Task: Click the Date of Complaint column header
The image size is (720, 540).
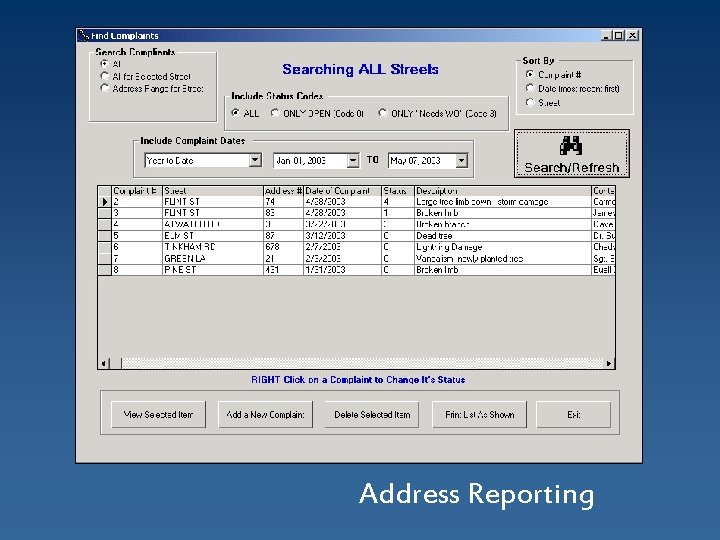Action: coord(343,191)
